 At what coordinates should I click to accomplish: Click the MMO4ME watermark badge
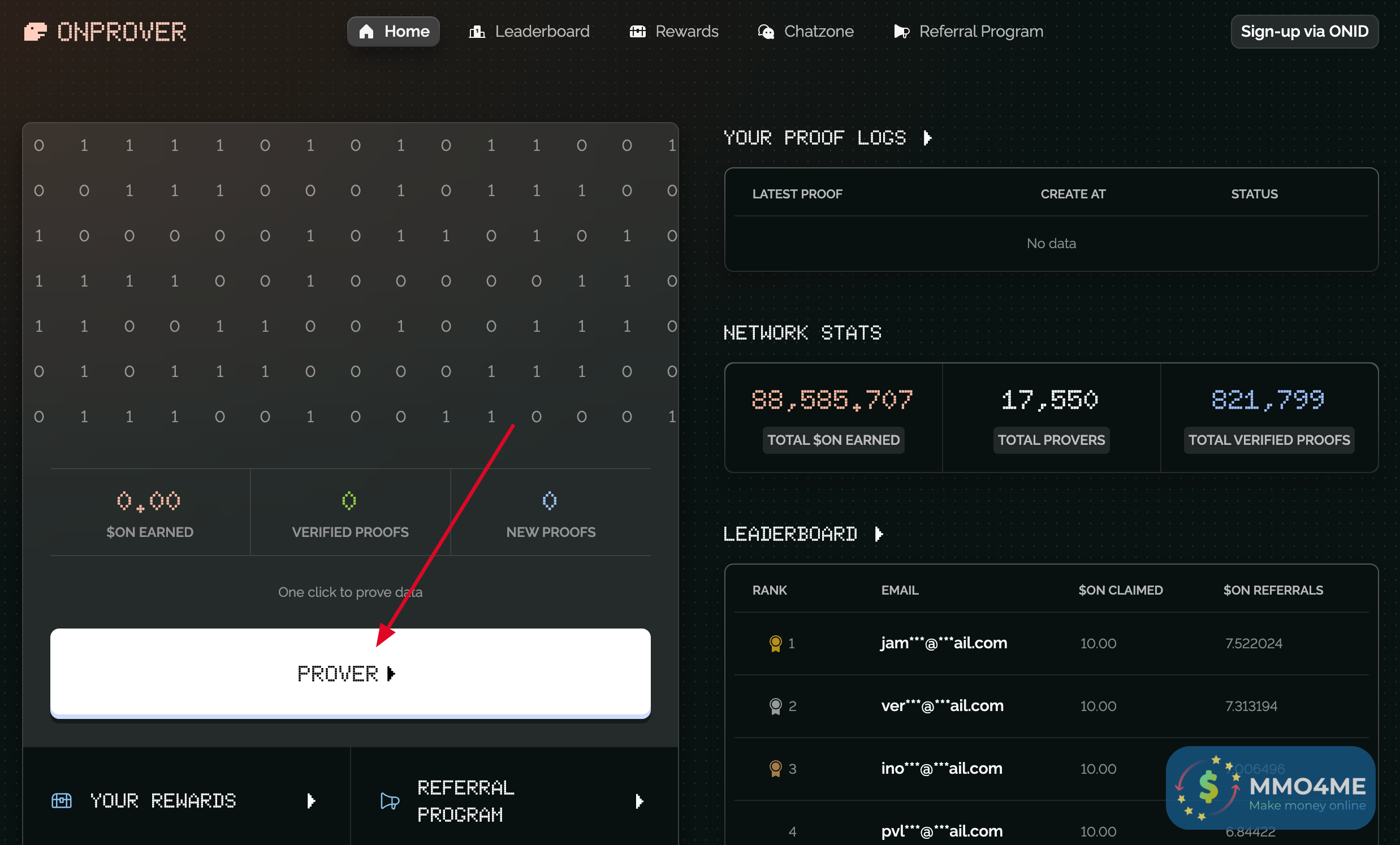[x=1271, y=788]
